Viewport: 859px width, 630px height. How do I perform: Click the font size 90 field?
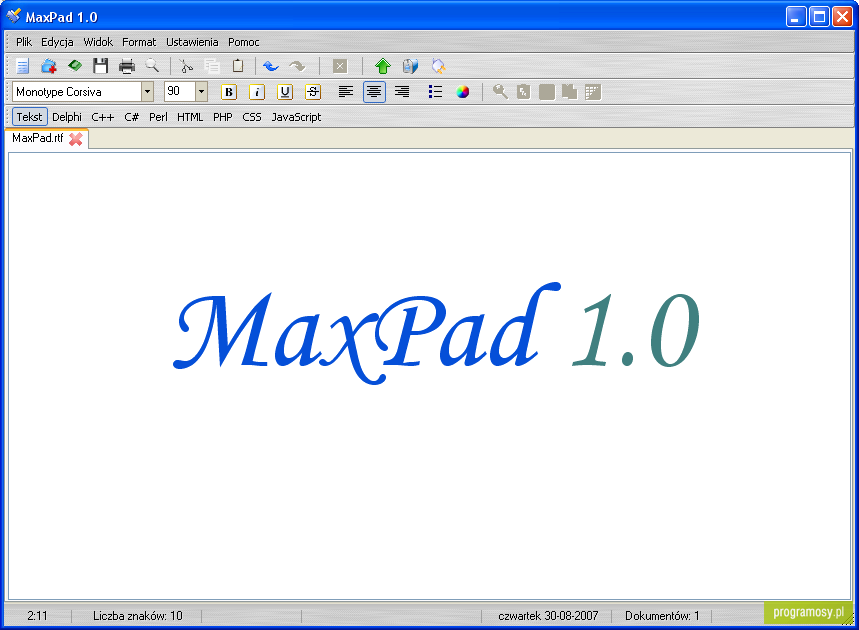180,91
